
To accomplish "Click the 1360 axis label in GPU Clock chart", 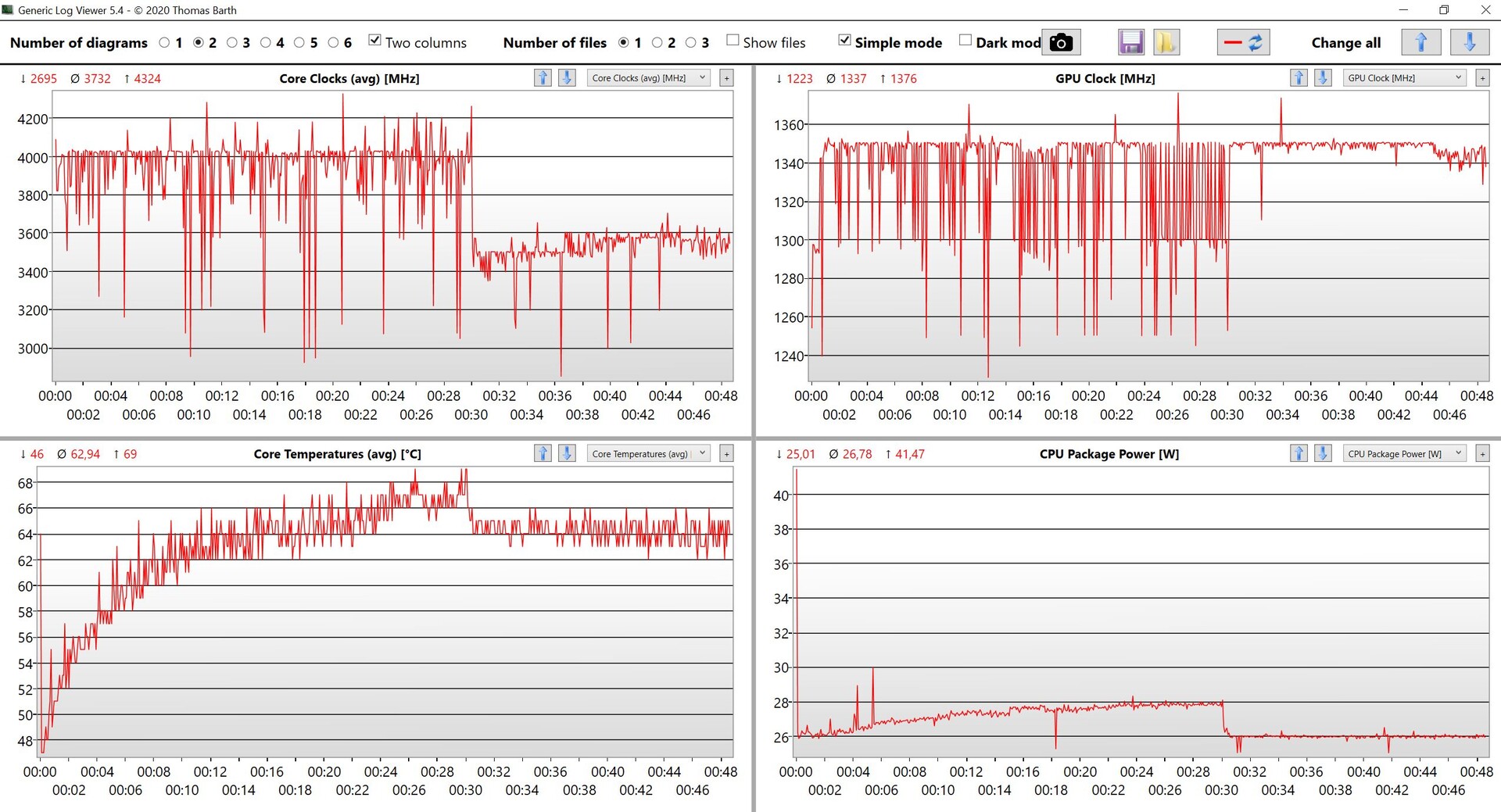I will [789, 125].
